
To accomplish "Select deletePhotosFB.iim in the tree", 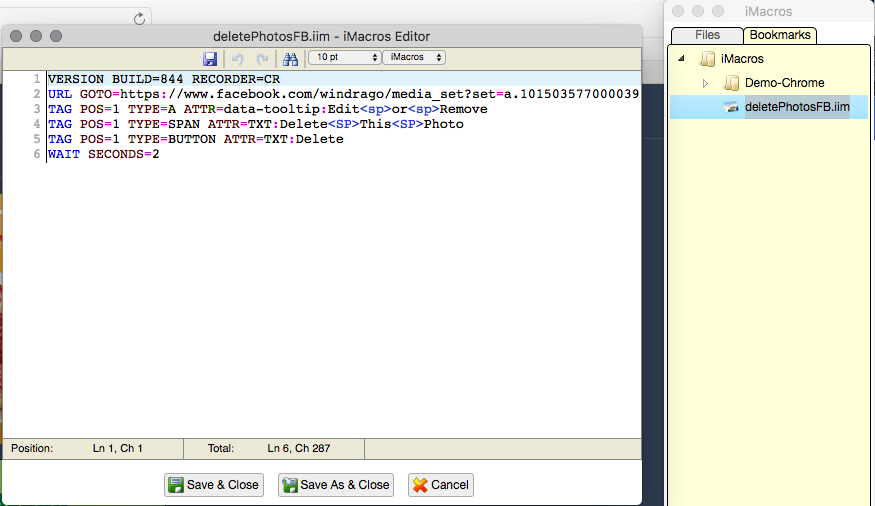I will pyautogui.click(x=797, y=107).
